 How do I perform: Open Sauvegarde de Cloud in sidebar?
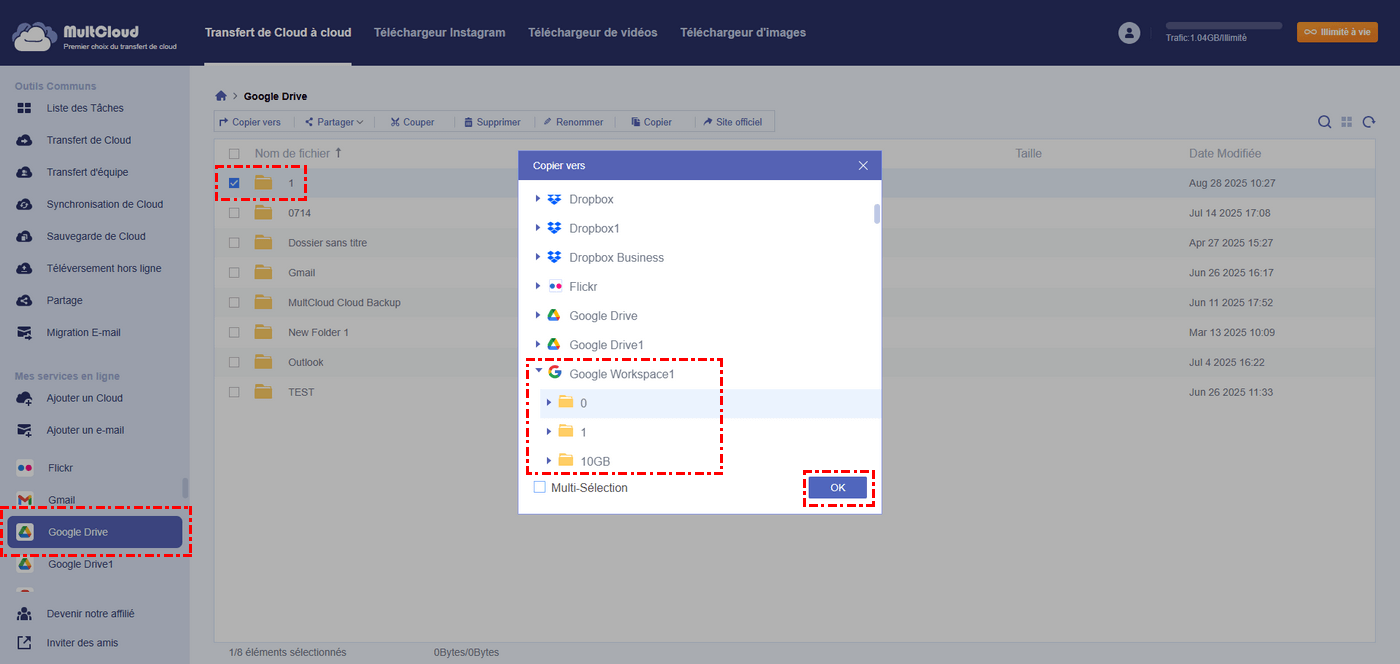95,236
